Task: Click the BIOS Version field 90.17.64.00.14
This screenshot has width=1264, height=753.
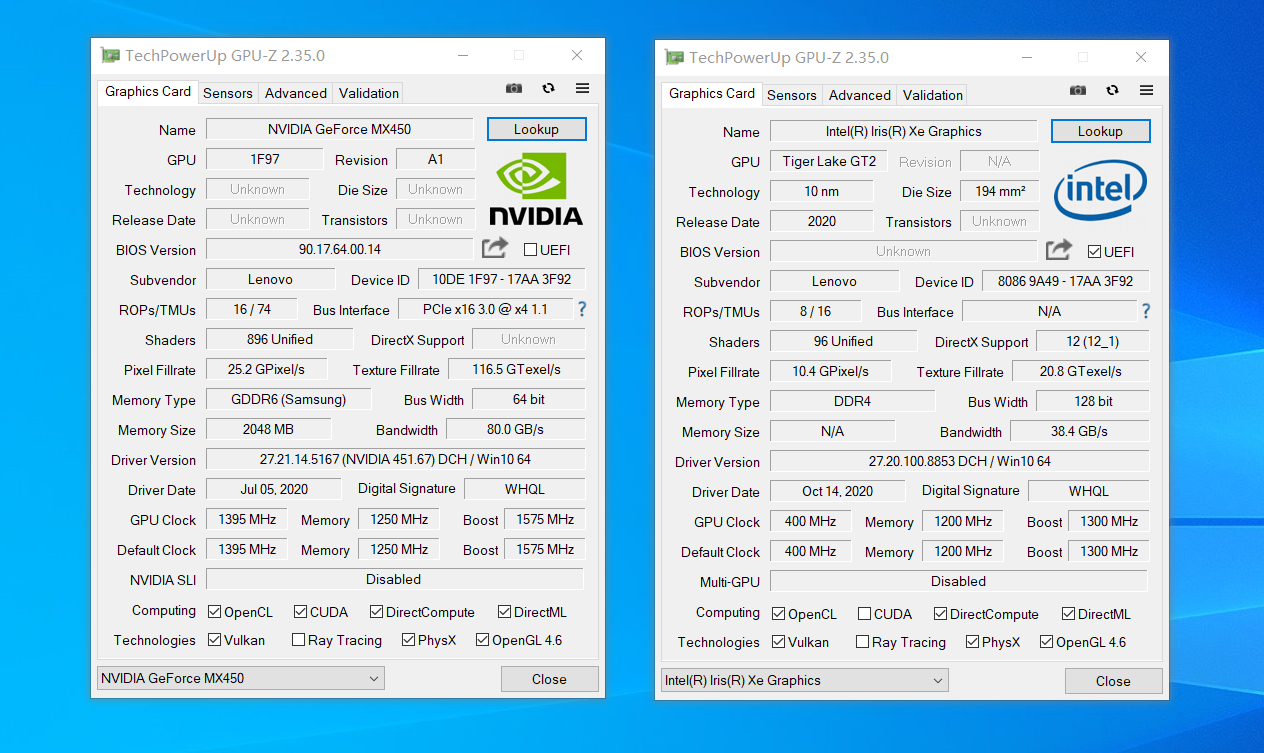Action: pyautogui.click(x=339, y=249)
